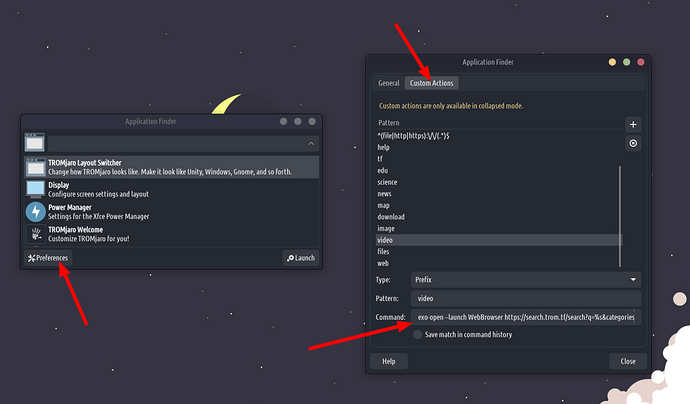The image size is (690, 404).
Task: Open the Type dropdown showing Prefix
Action: point(525,280)
